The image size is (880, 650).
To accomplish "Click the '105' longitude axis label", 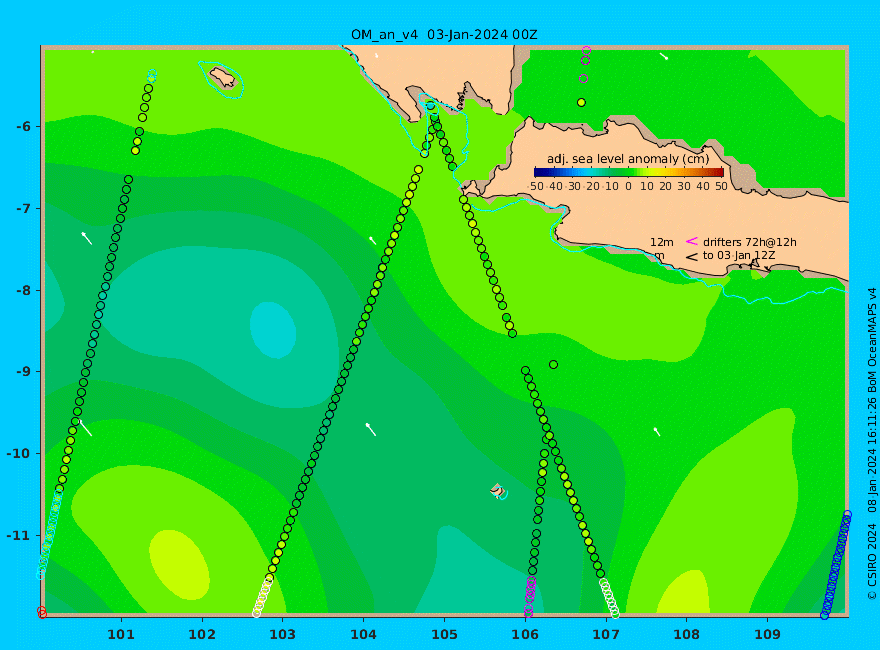I will click(x=444, y=635).
